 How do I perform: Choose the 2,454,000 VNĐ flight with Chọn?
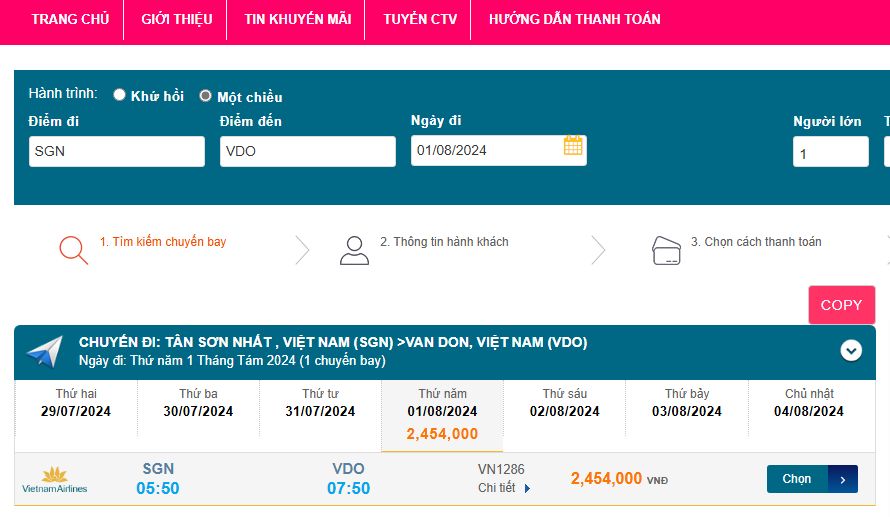pyautogui.click(x=797, y=479)
